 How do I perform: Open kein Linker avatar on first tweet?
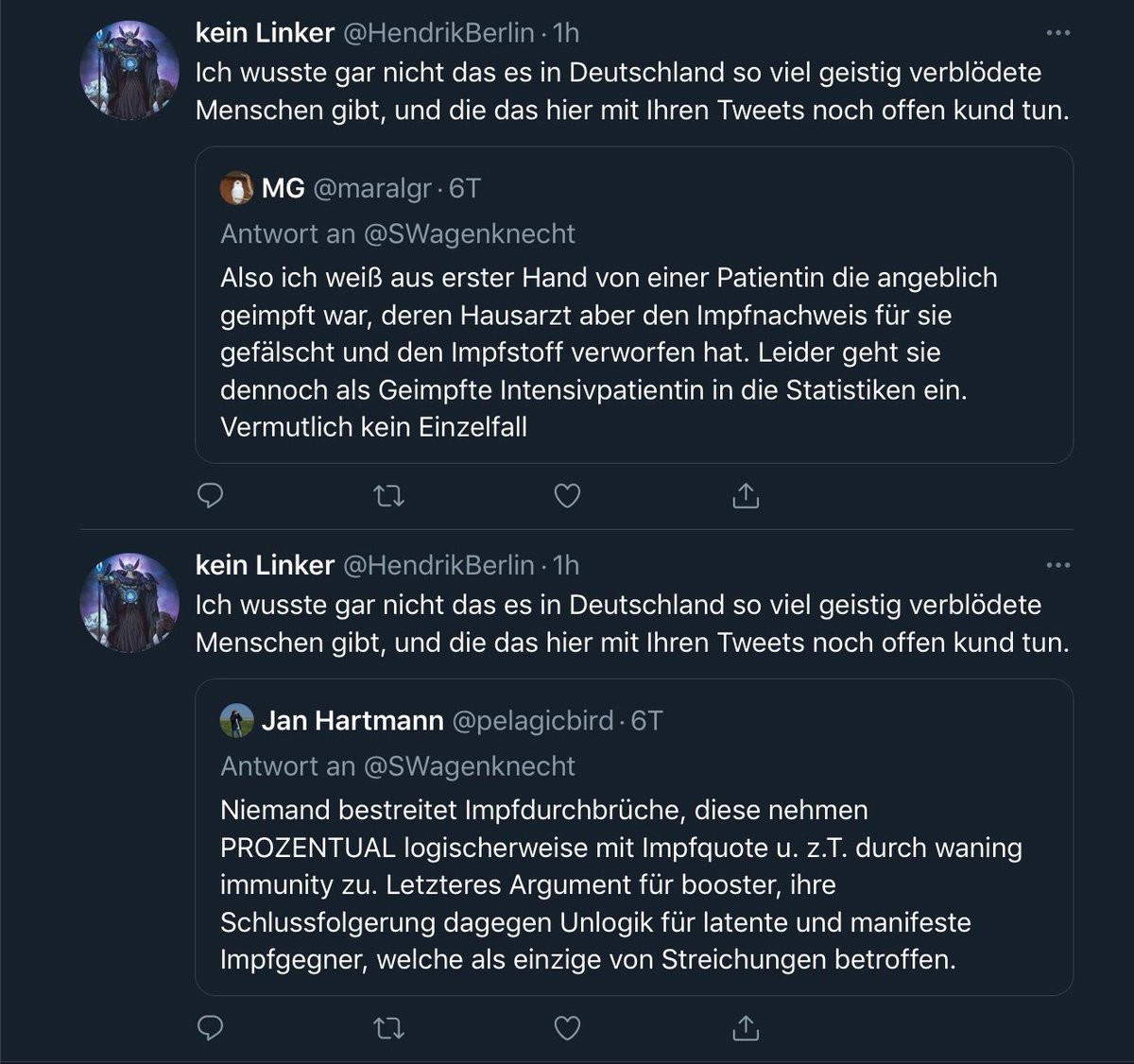point(129,71)
